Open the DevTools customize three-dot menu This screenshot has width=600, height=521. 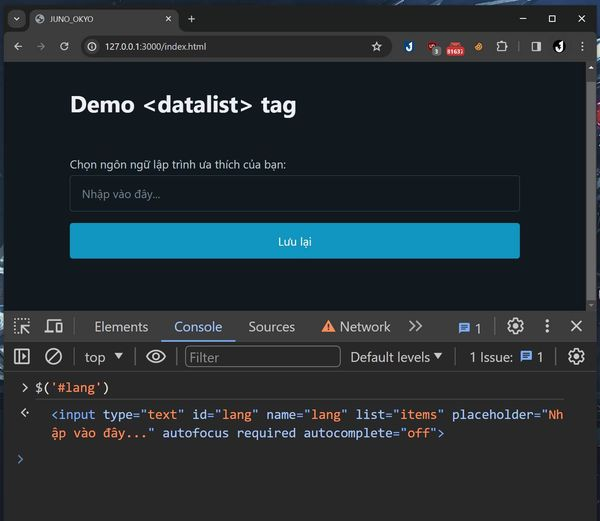point(547,326)
